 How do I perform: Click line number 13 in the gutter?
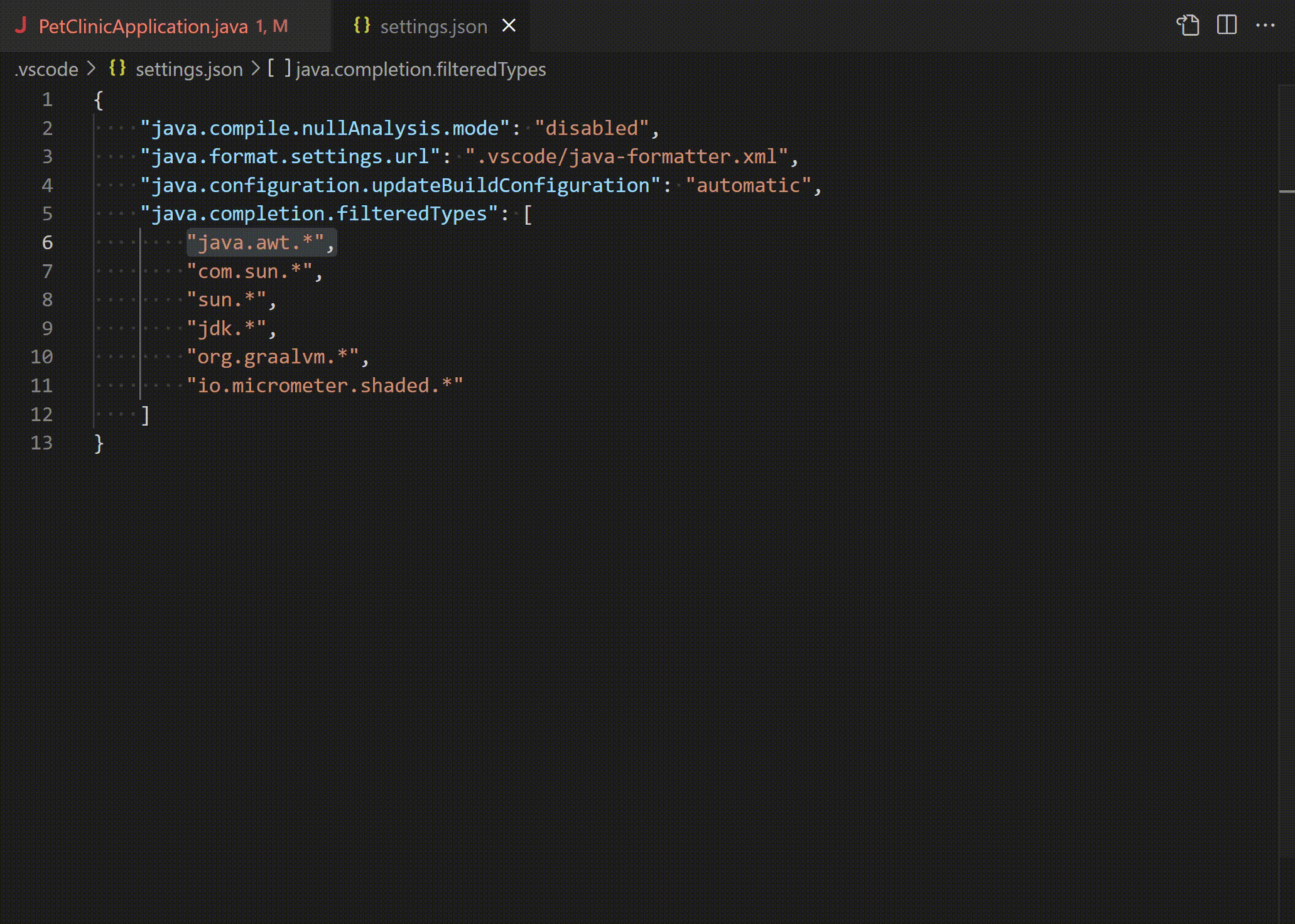41,443
